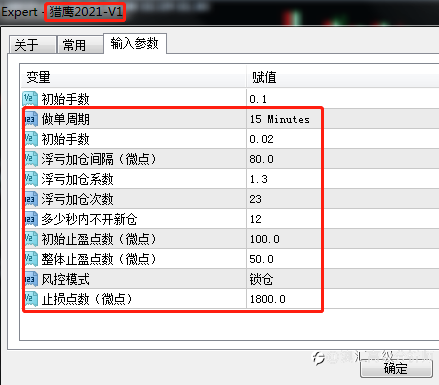The image size is (439, 385).
Task: Click the icon beside 浮亏加仓次数
Action: pyautogui.click(x=30, y=199)
